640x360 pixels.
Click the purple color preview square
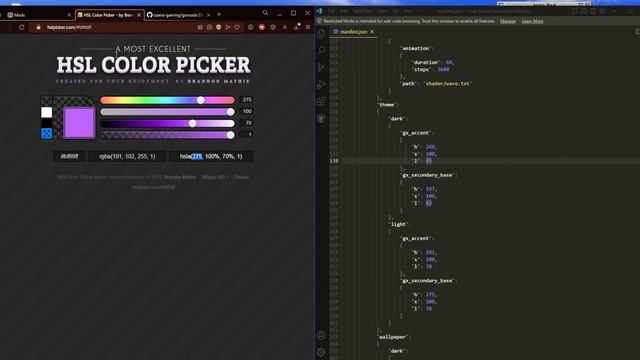click(x=79, y=123)
